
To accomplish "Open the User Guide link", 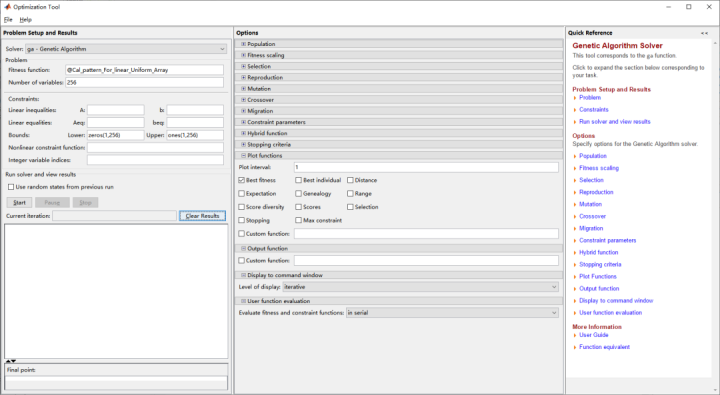I will click(594, 335).
